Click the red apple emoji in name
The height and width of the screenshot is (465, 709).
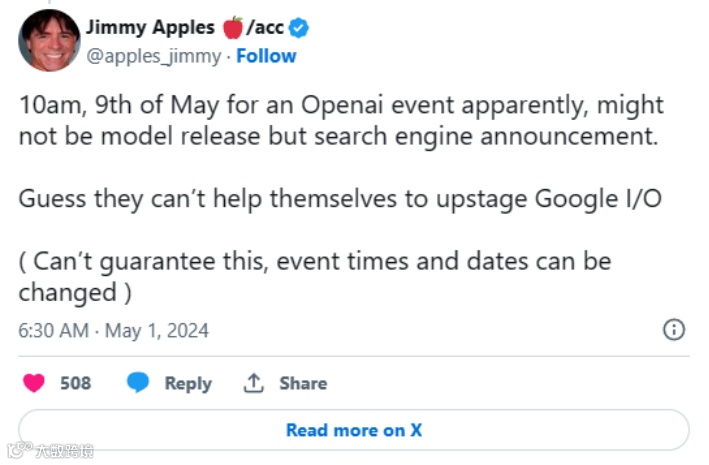point(233,28)
